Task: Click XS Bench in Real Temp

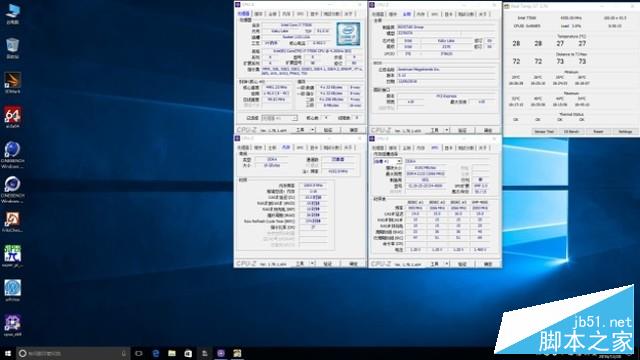Action: (571, 131)
